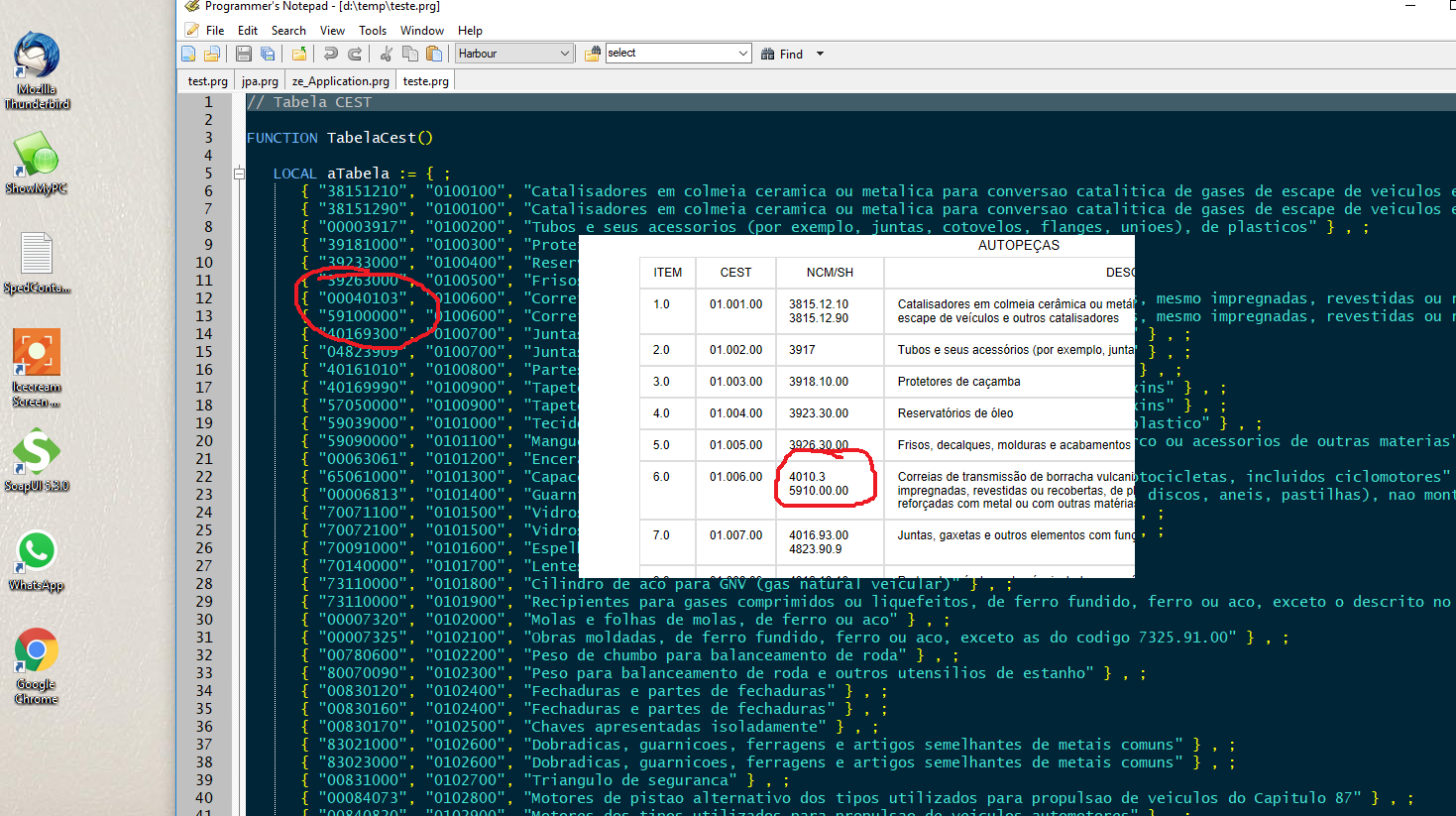Screen dimensions: 1456x816
Task: Click the Paste clipboard icon
Action: 433,54
